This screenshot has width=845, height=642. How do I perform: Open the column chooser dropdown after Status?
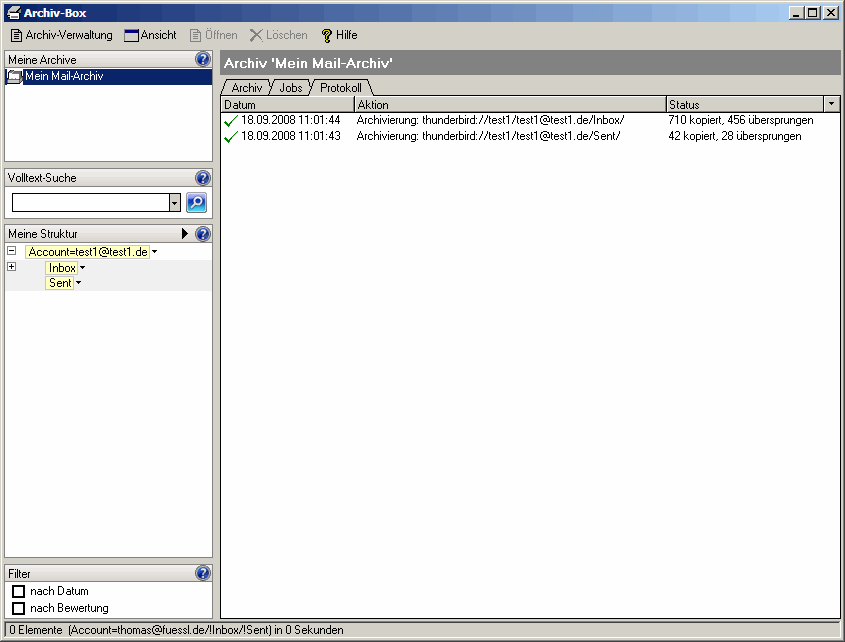(831, 104)
